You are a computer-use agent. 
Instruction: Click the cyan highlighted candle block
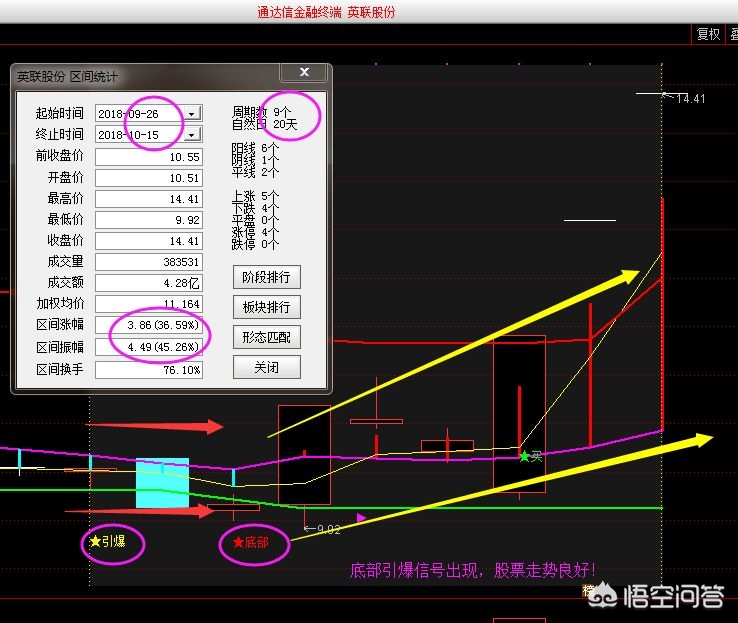[x=162, y=483]
